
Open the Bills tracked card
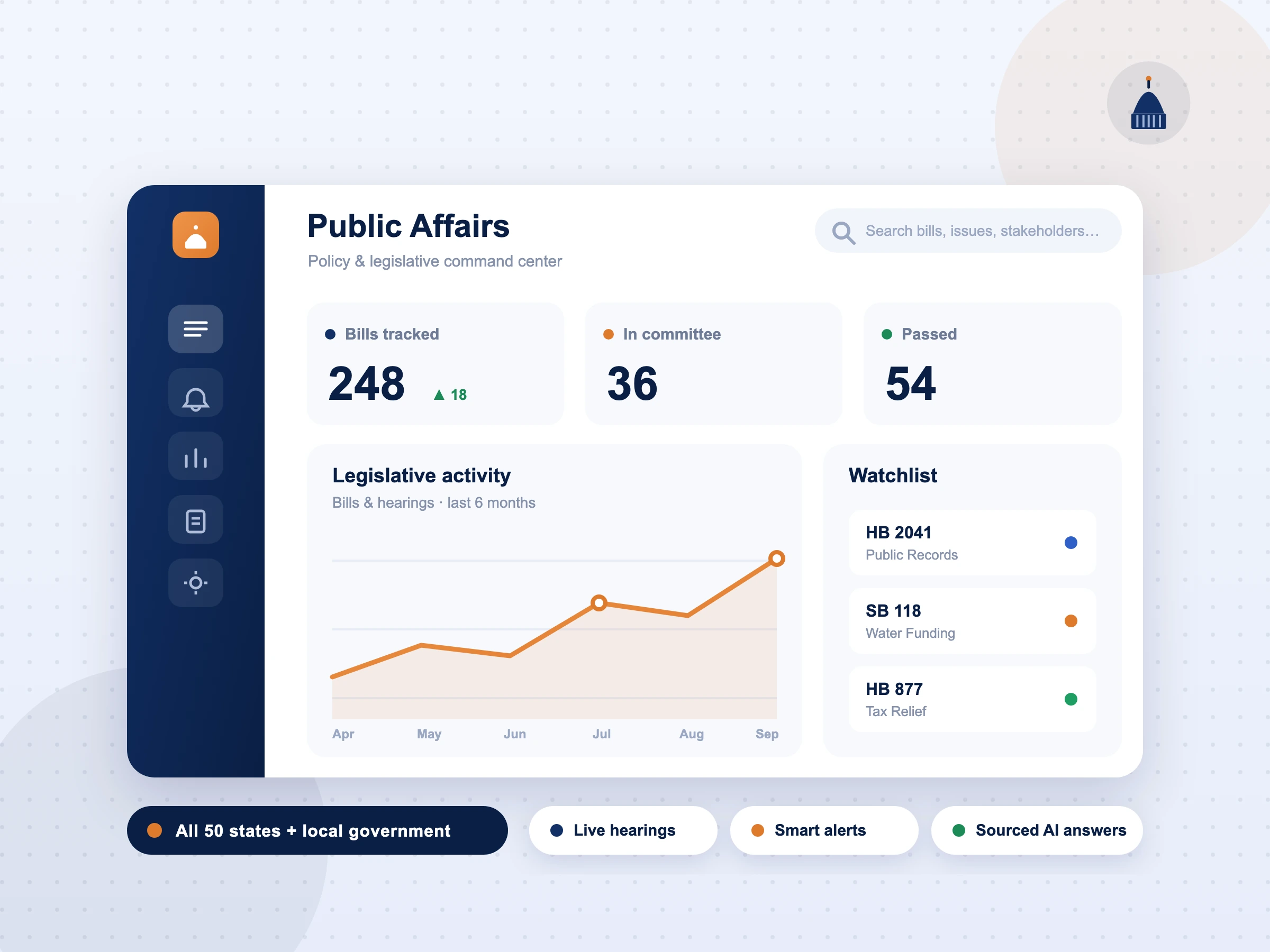point(435,364)
